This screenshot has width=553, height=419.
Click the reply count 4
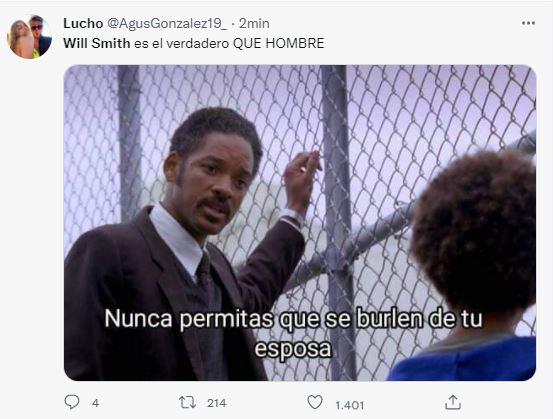point(96,403)
